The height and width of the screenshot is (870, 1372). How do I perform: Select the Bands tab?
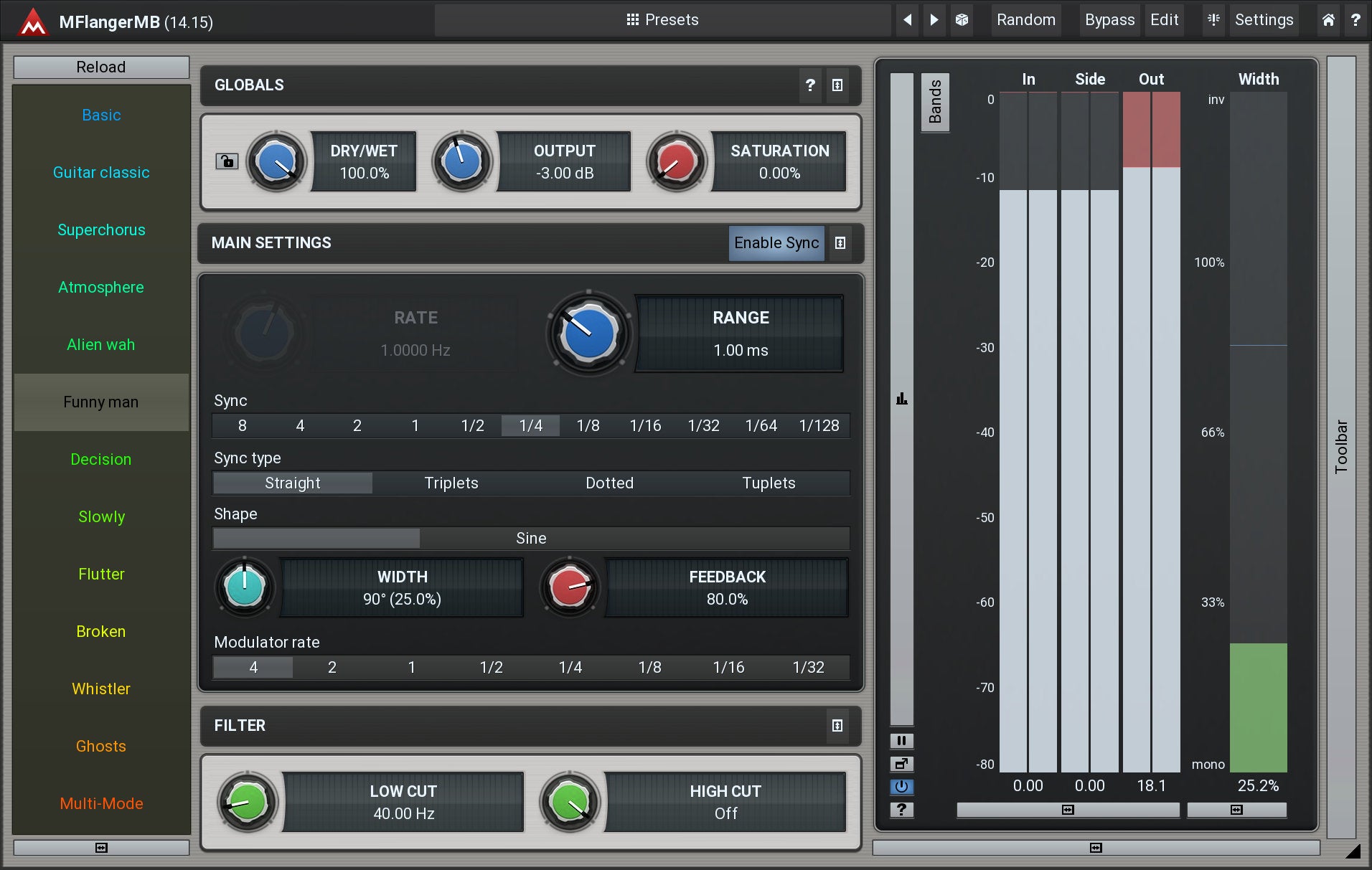[x=935, y=102]
